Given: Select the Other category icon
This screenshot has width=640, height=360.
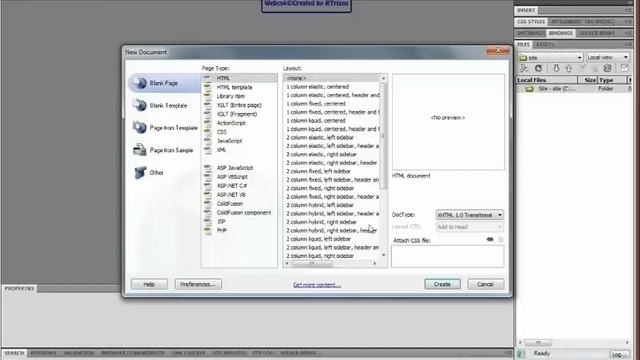Looking at the screenshot, I should (140, 172).
